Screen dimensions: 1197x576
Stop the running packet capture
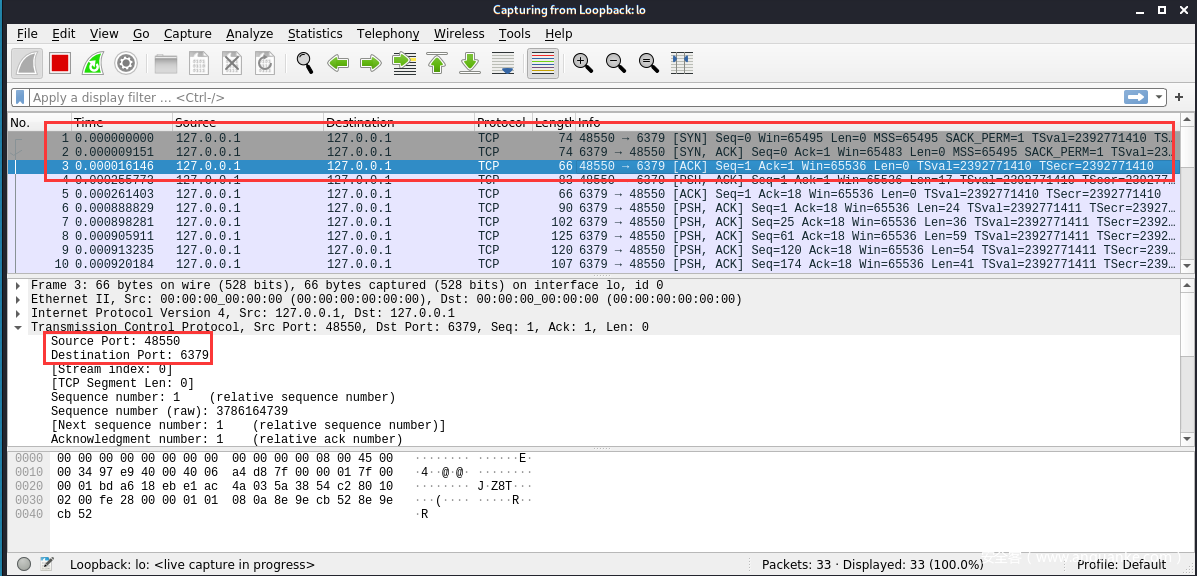pos(60,63)
